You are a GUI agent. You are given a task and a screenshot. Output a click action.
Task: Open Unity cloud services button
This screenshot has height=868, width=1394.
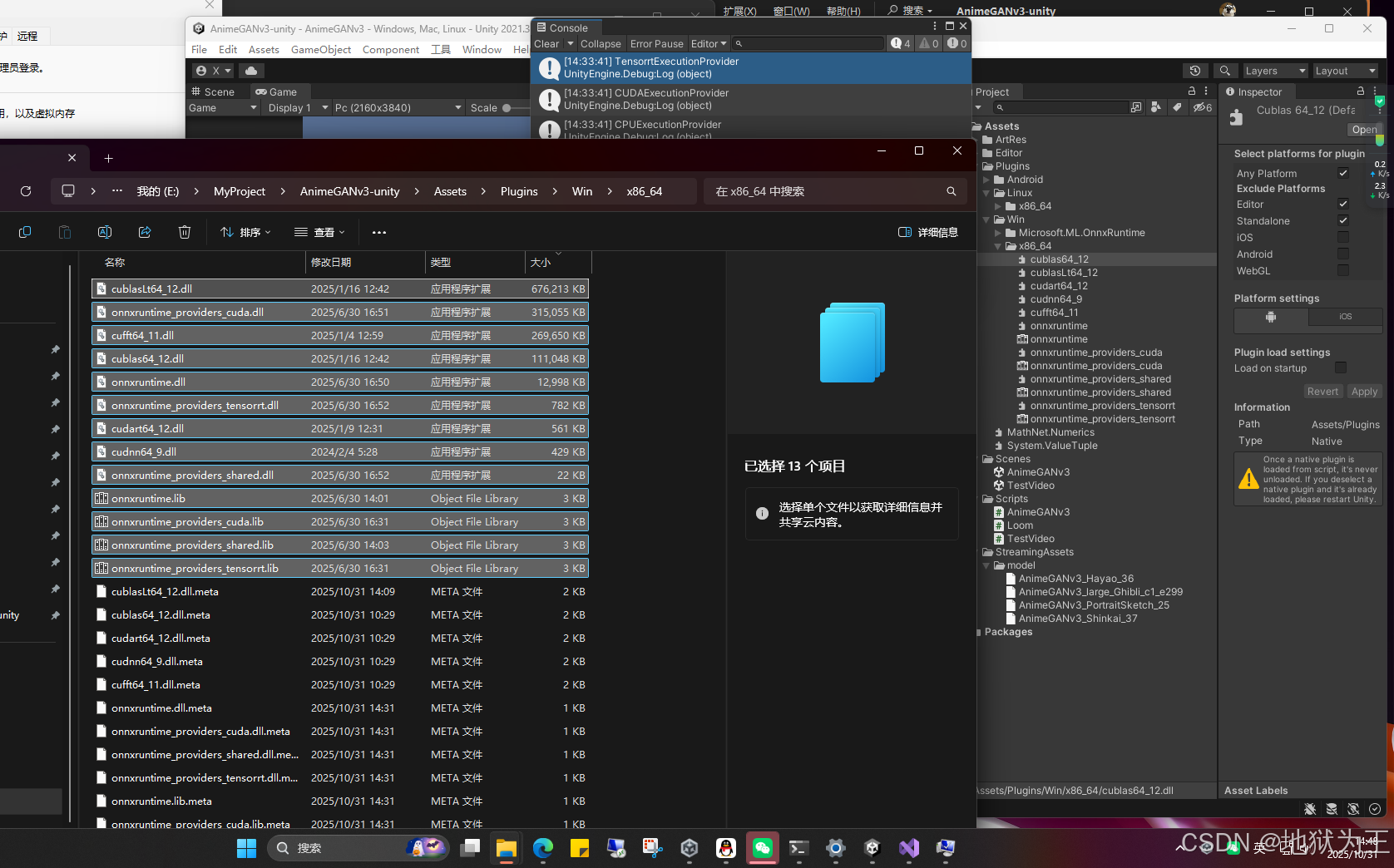tap(251, 71)
